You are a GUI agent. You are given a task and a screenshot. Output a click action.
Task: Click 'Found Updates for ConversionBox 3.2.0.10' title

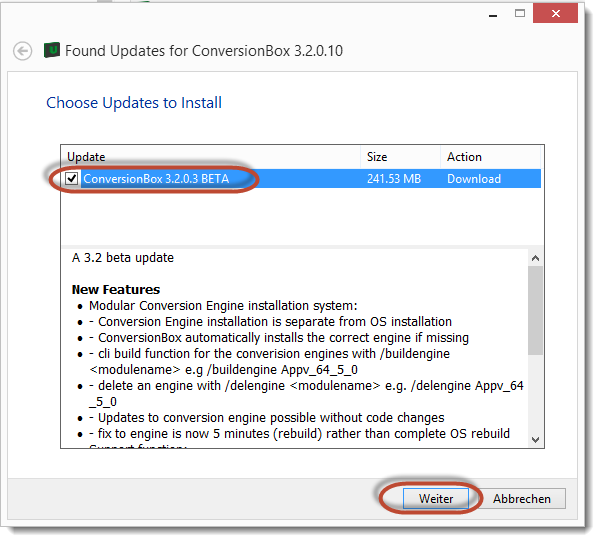204,51
